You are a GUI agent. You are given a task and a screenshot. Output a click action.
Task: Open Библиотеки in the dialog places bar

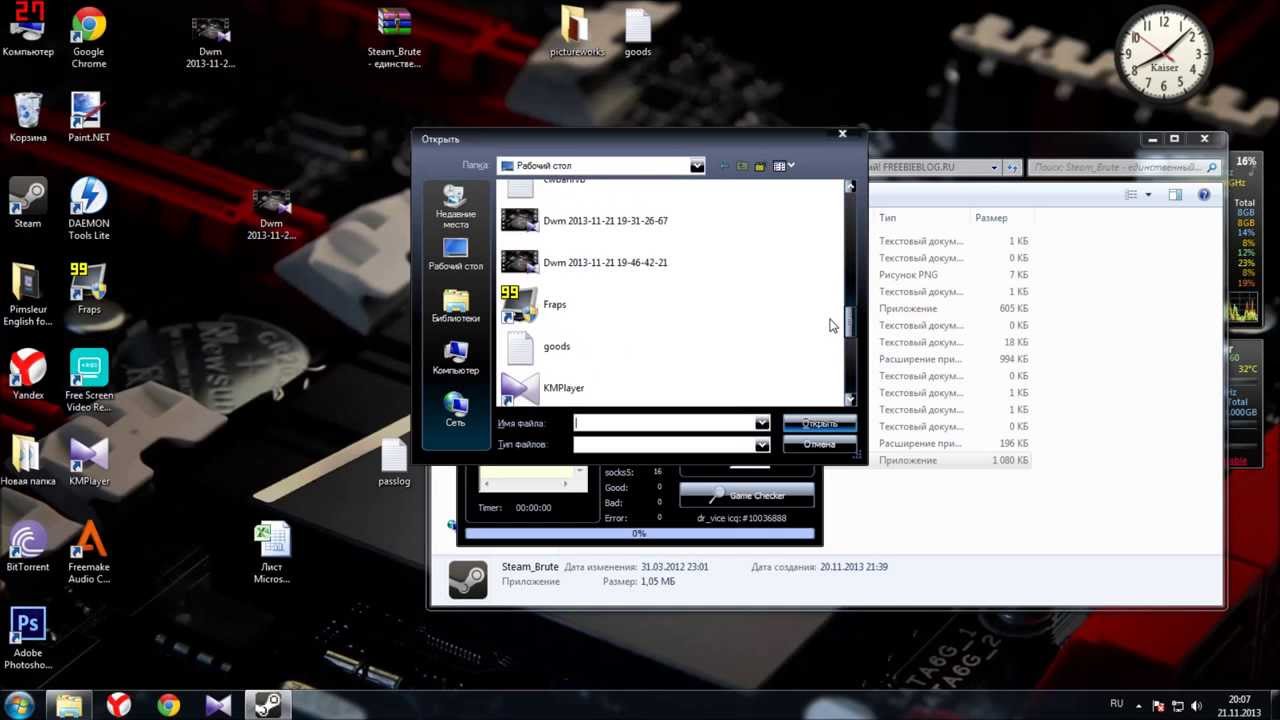click(455, 306)
